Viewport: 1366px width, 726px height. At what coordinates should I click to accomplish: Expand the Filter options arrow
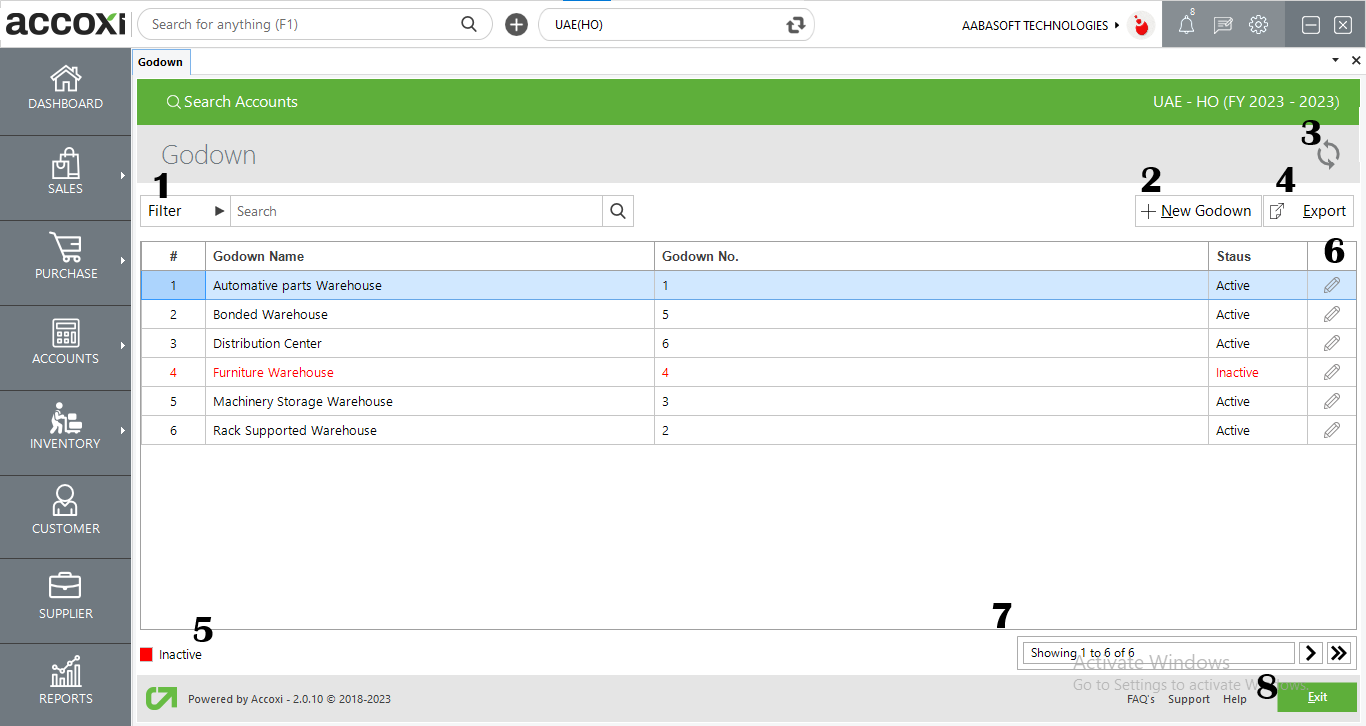[218, 210]
